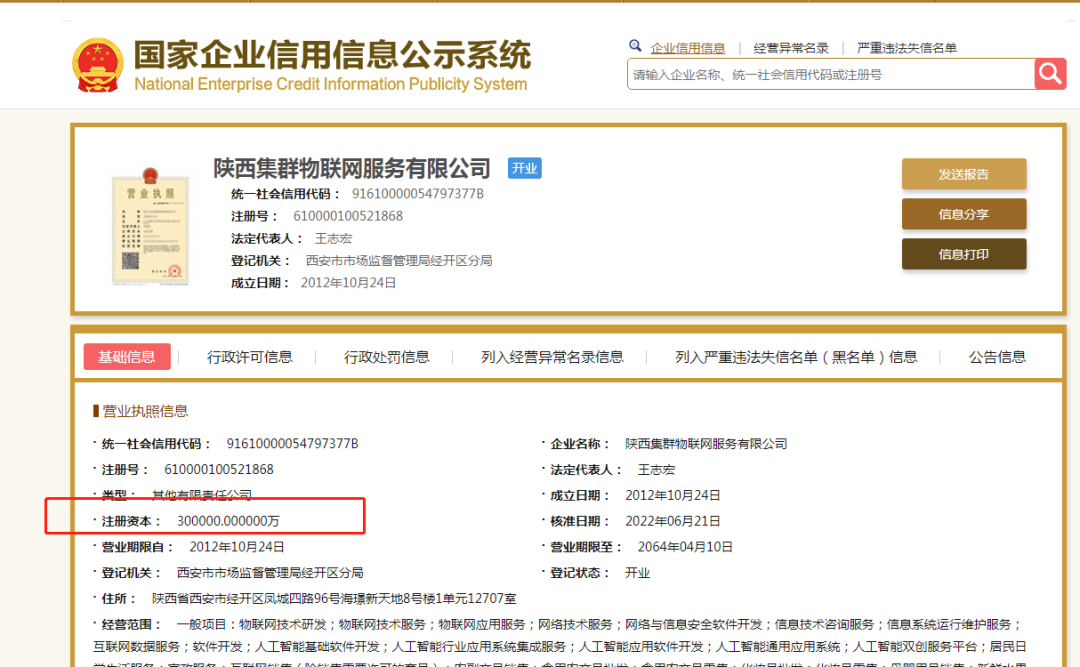Open the 行政处罚信息 tab

click(x=386, y=357)
